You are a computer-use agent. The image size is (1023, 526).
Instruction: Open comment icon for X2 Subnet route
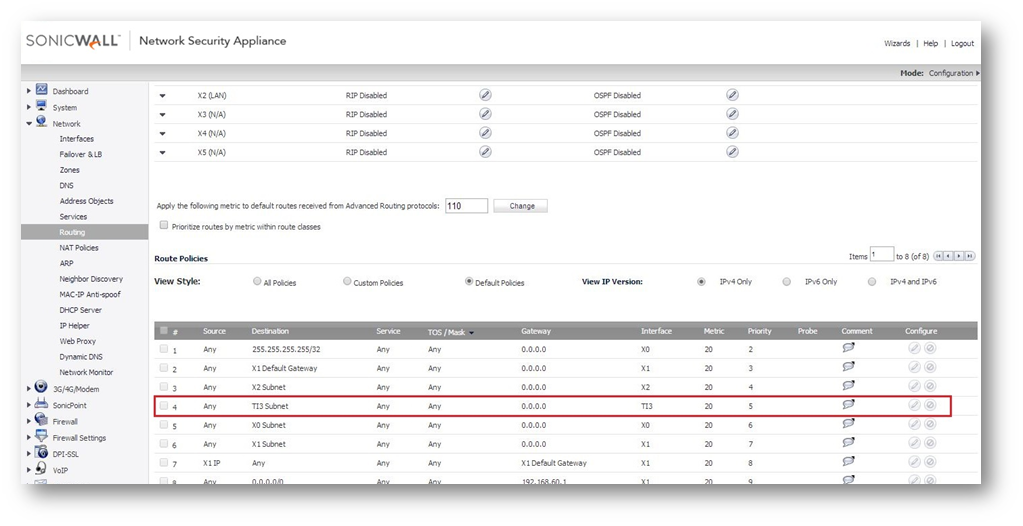848,386
